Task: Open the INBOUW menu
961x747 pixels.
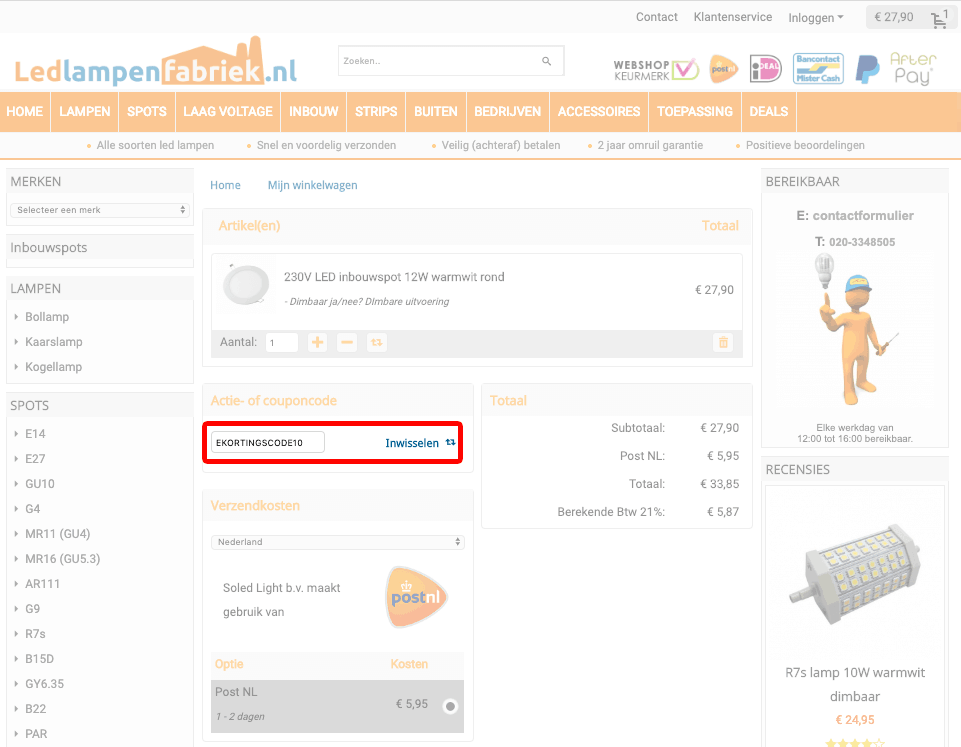Action: (x=314, y=112)
